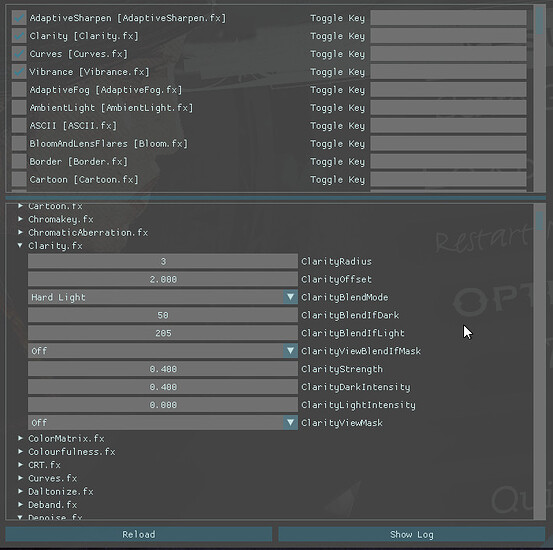
Task: Adjust the ClarityRadius slider
Action: point(163,261)
